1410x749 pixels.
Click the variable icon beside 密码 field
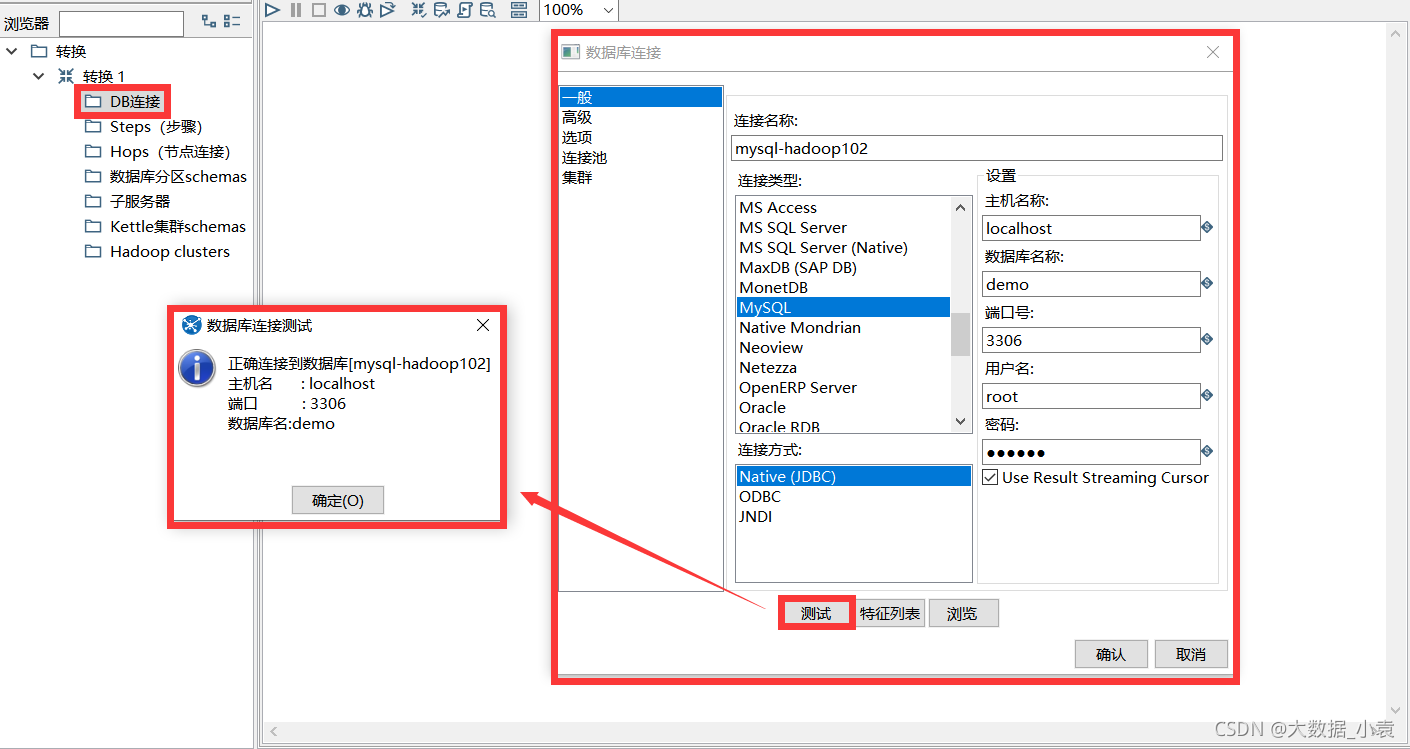point(1207,452)
